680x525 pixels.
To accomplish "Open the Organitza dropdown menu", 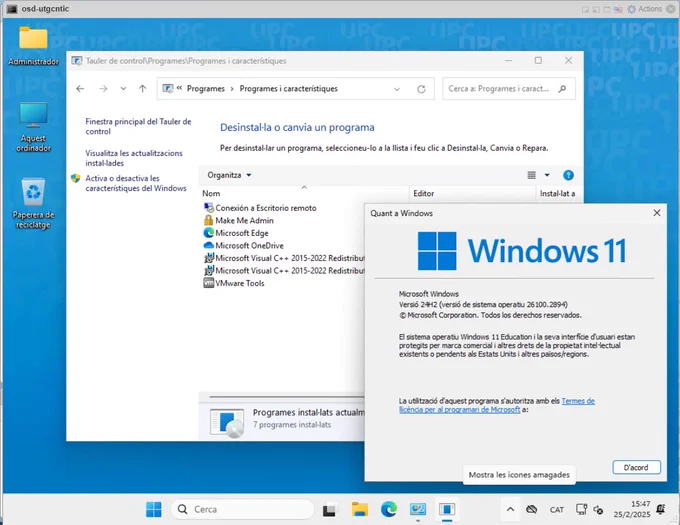I will click(229, 175).
